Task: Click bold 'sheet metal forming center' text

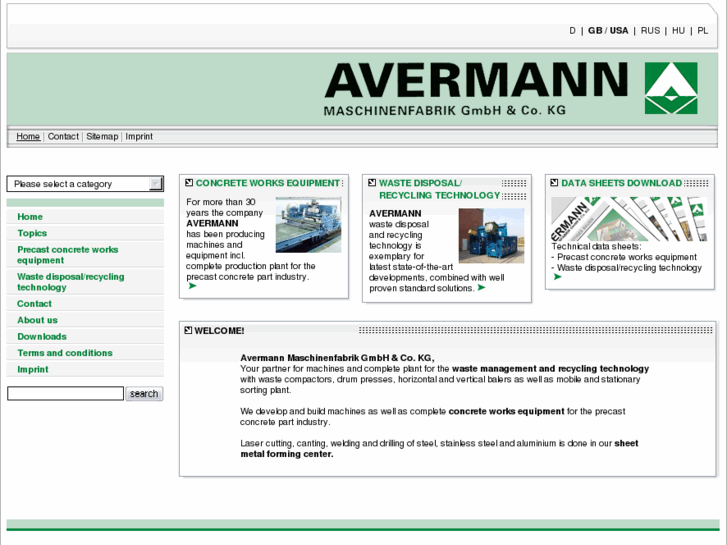Action: pyautogui.click(x=439, y=449)
